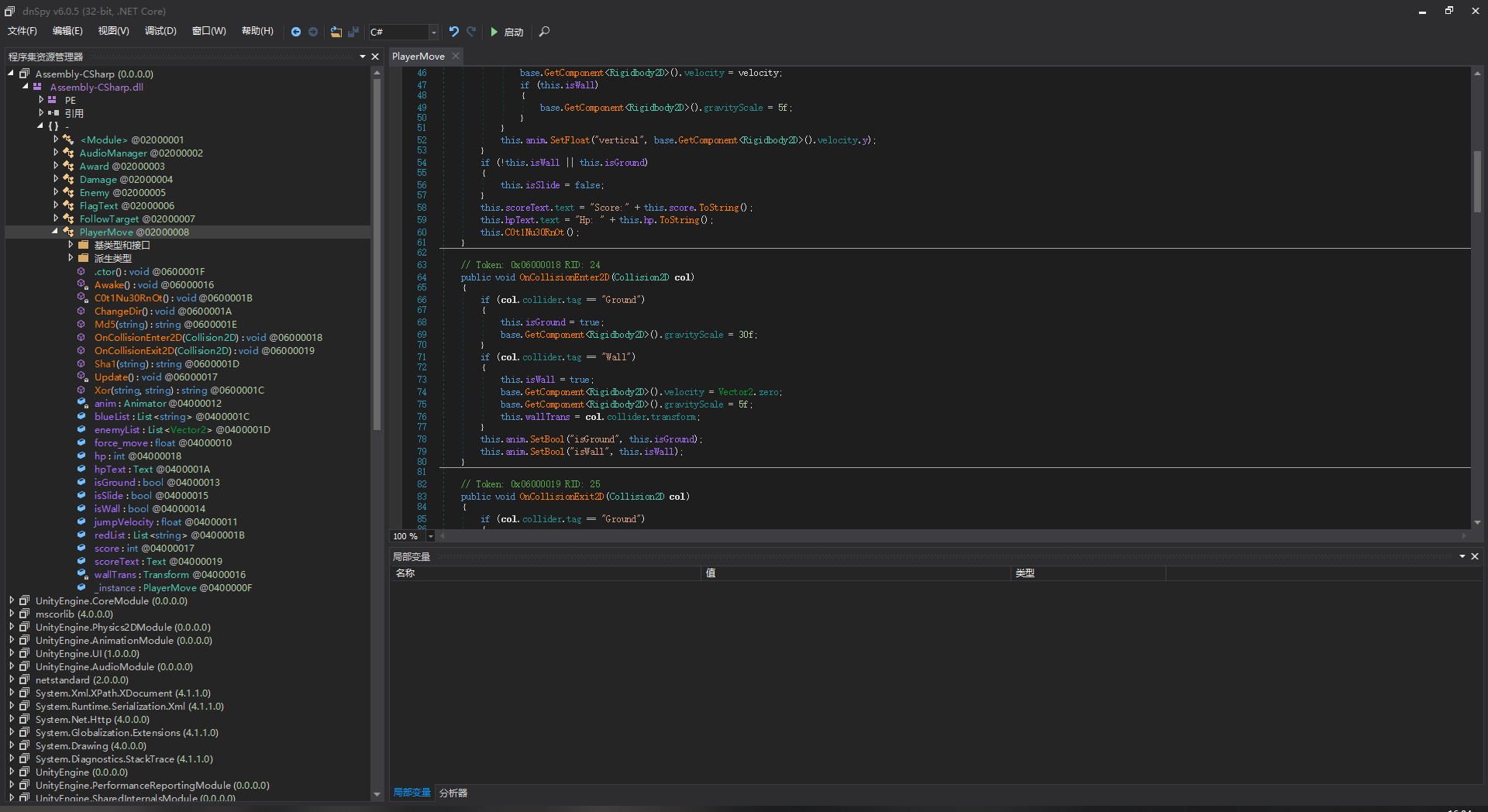Close the locals panel
The width and height of the screenshot is (1488, 812).
1475,556
